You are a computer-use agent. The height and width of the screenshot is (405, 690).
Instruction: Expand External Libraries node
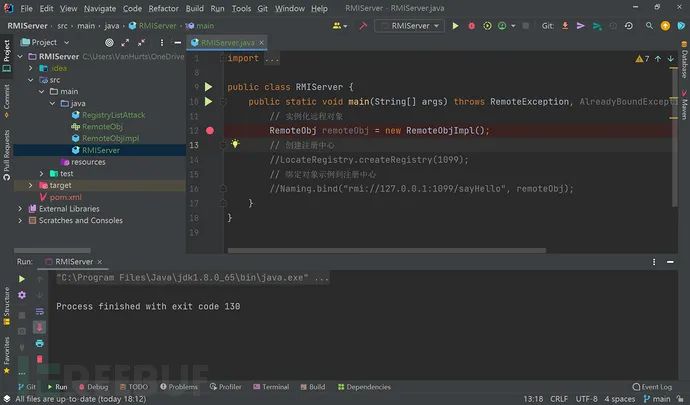pyautogui.click(x=20, y=209)
